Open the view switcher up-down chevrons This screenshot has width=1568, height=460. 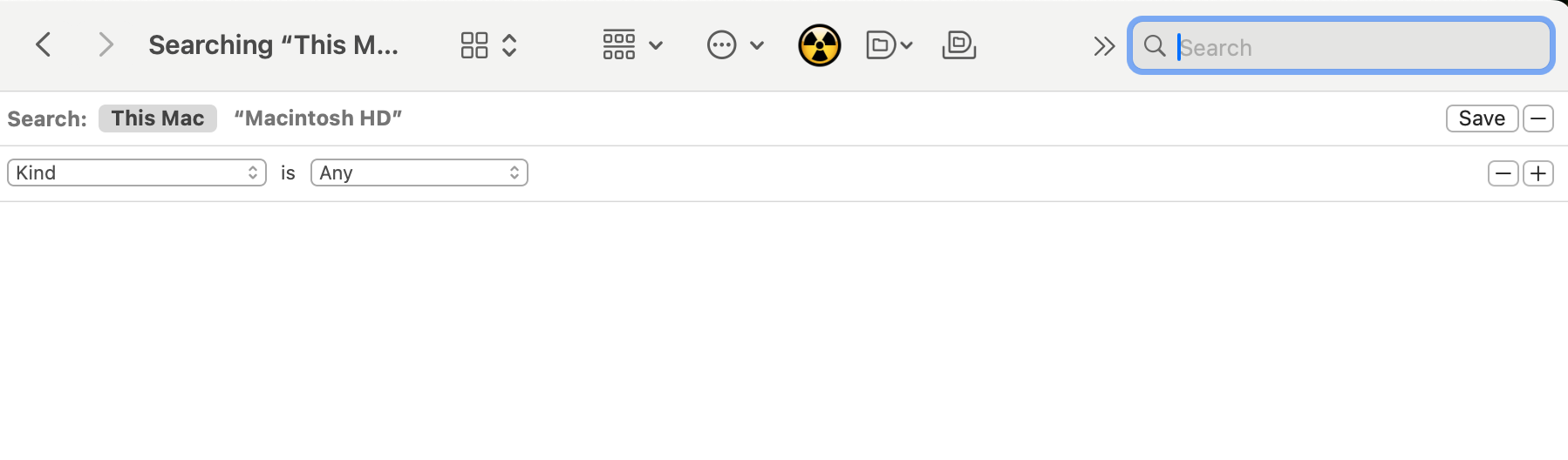tap(509, 45)
